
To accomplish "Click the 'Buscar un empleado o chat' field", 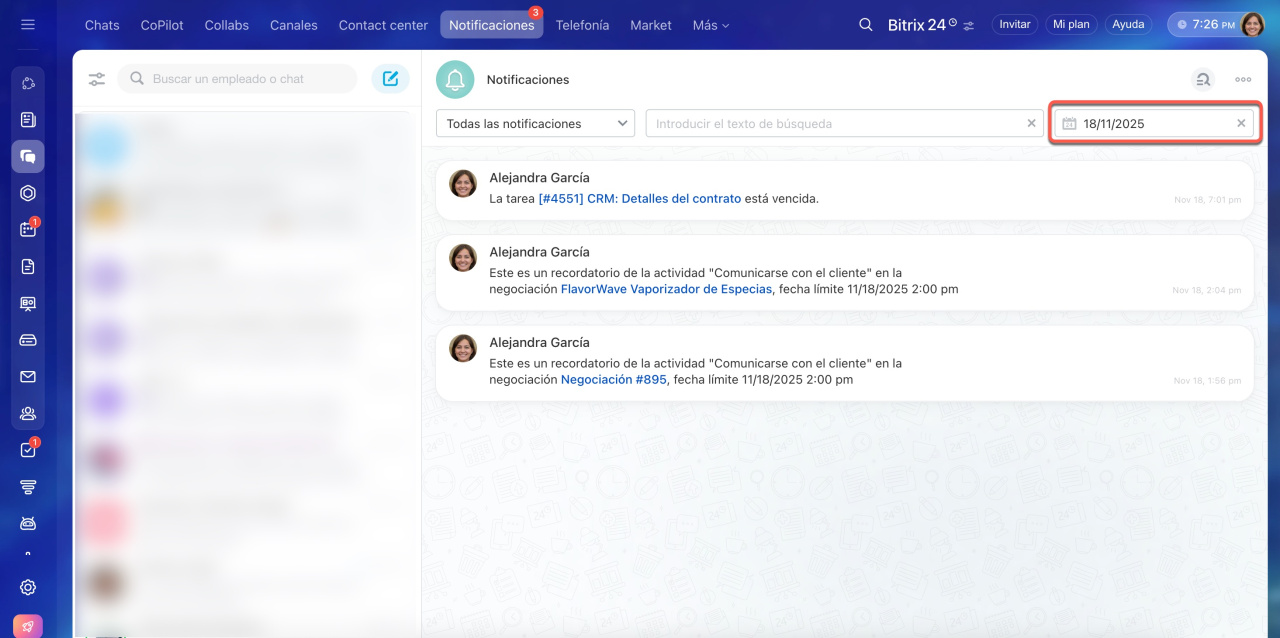I will 245,79.
